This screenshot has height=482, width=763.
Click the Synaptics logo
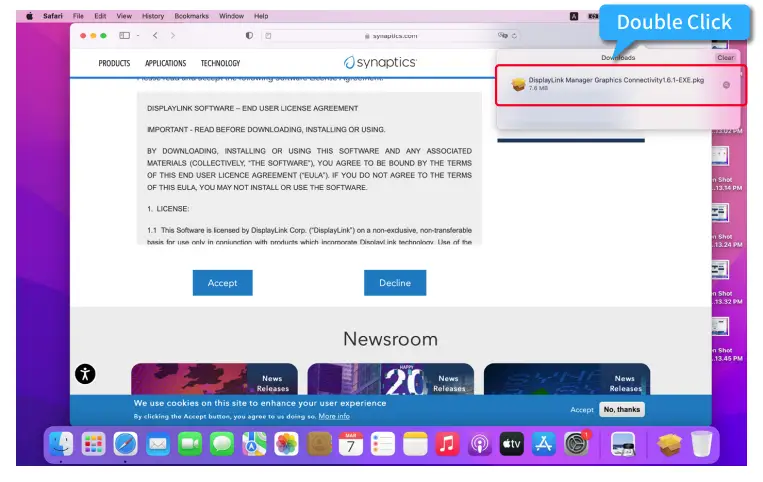380,62
